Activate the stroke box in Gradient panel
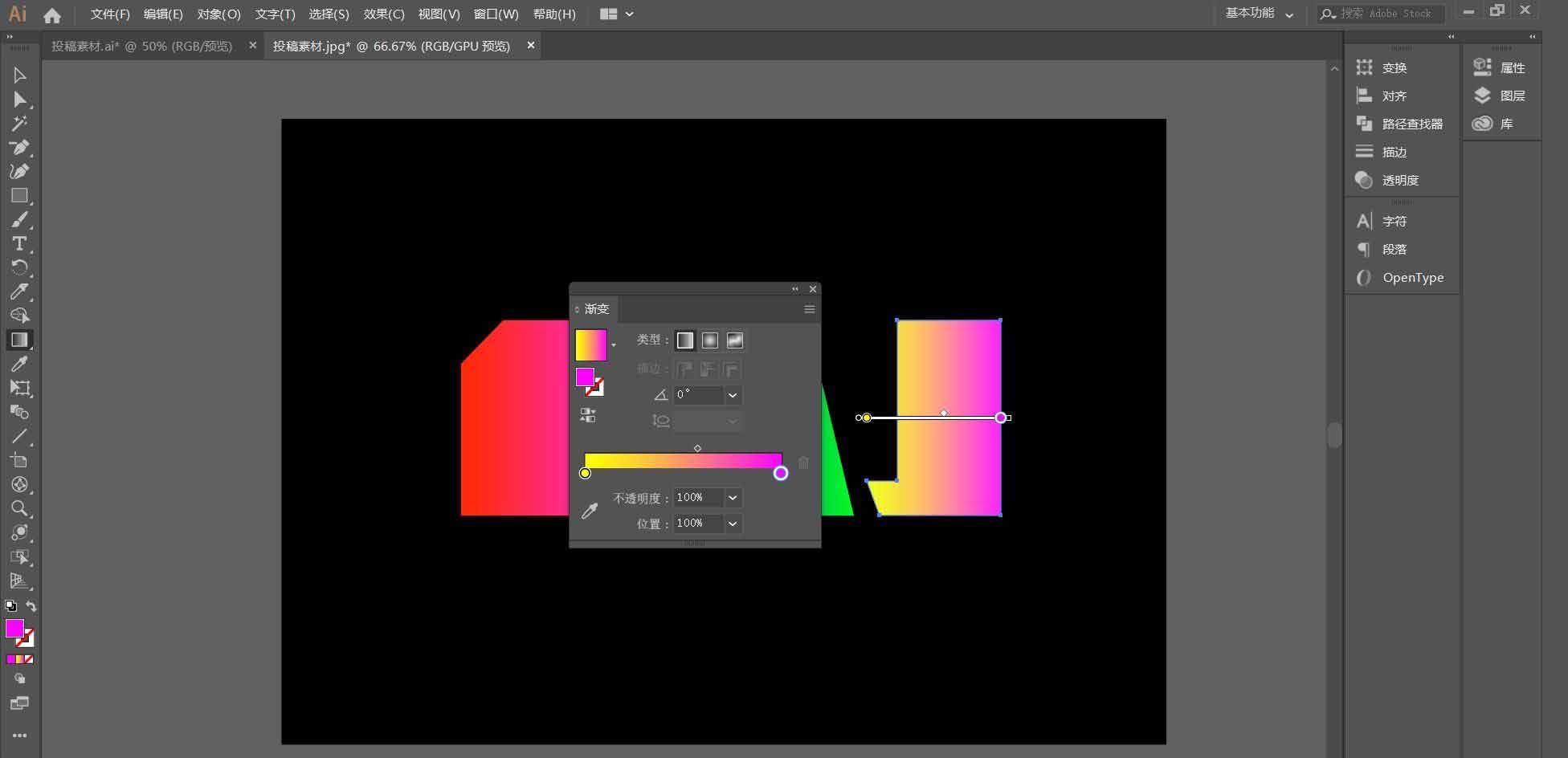1568x758 pixels. 596,389
